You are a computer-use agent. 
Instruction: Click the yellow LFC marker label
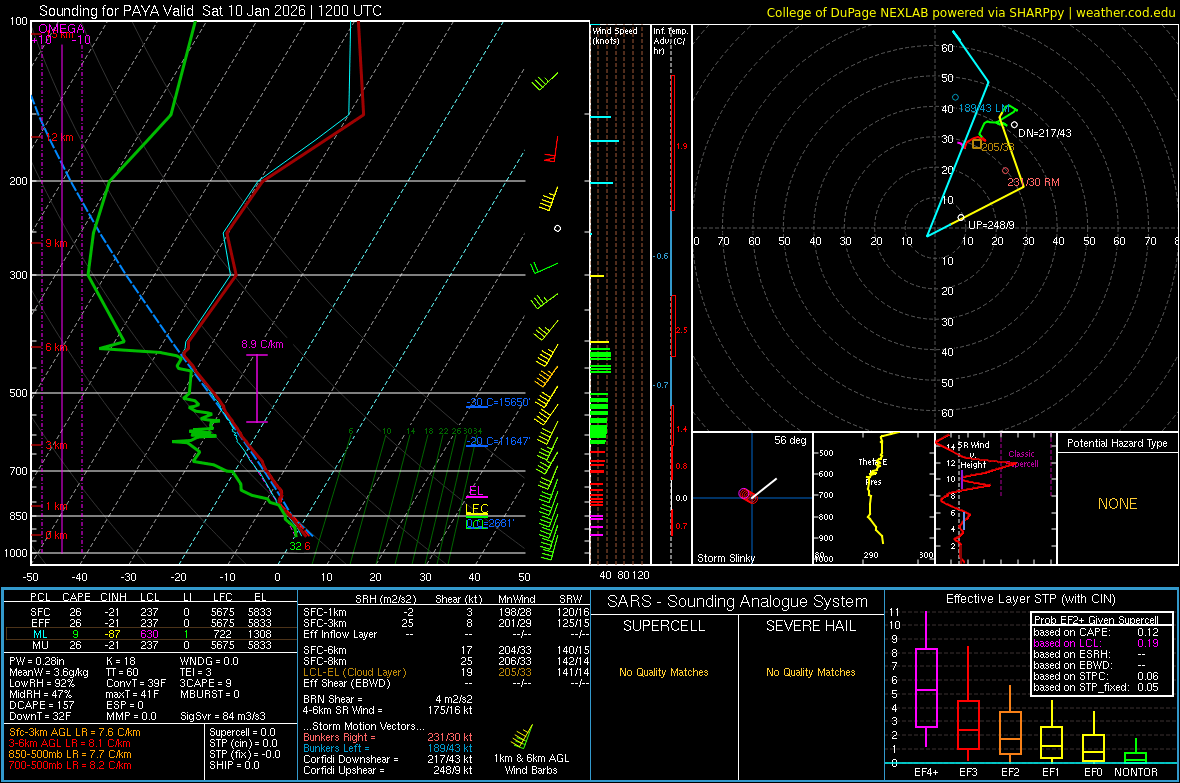pos(476,509)
